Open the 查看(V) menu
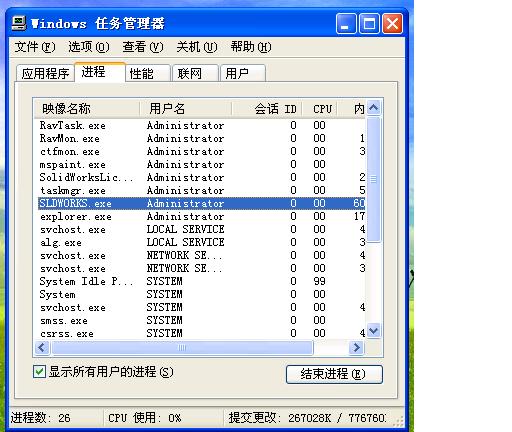 143,47
